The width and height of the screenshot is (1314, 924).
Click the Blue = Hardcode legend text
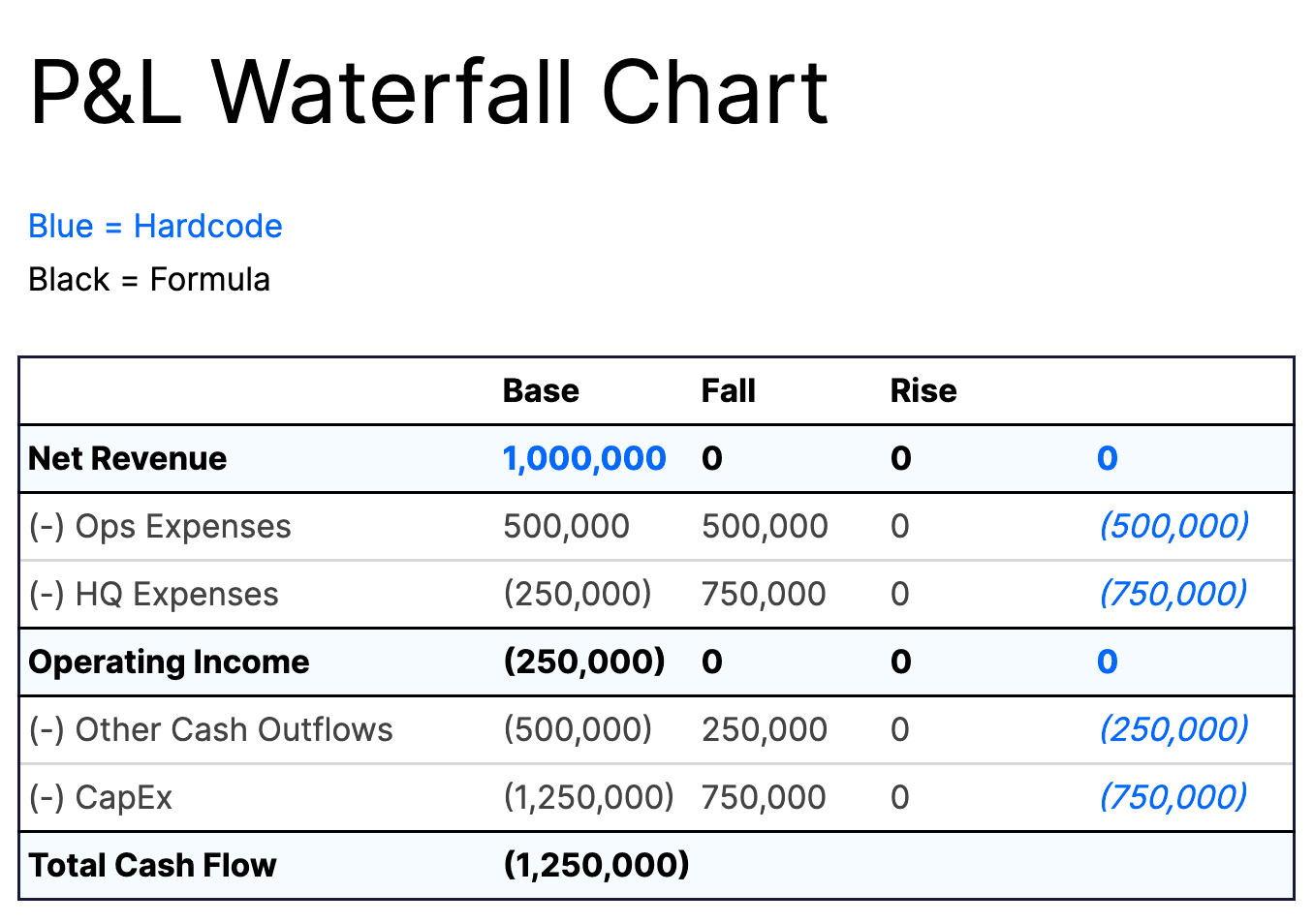155,226
